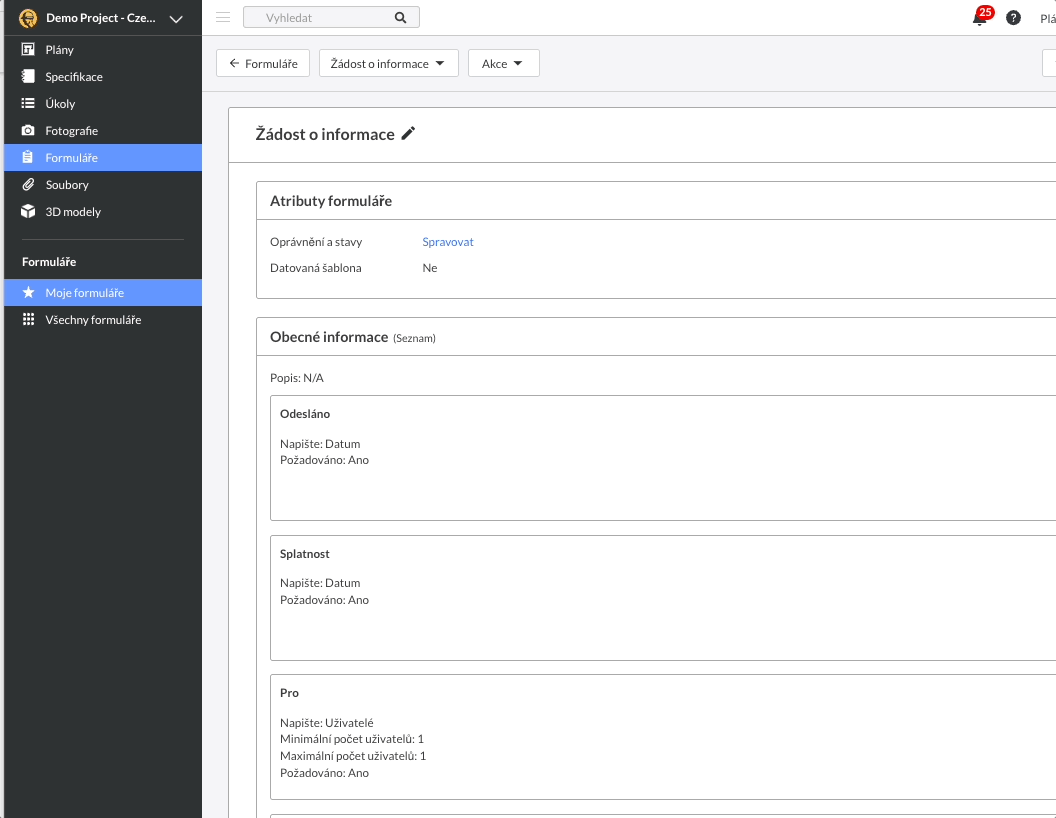Select the Pro field card title
The height and width of the screenshot is (818, 1056).
point(290,693)
